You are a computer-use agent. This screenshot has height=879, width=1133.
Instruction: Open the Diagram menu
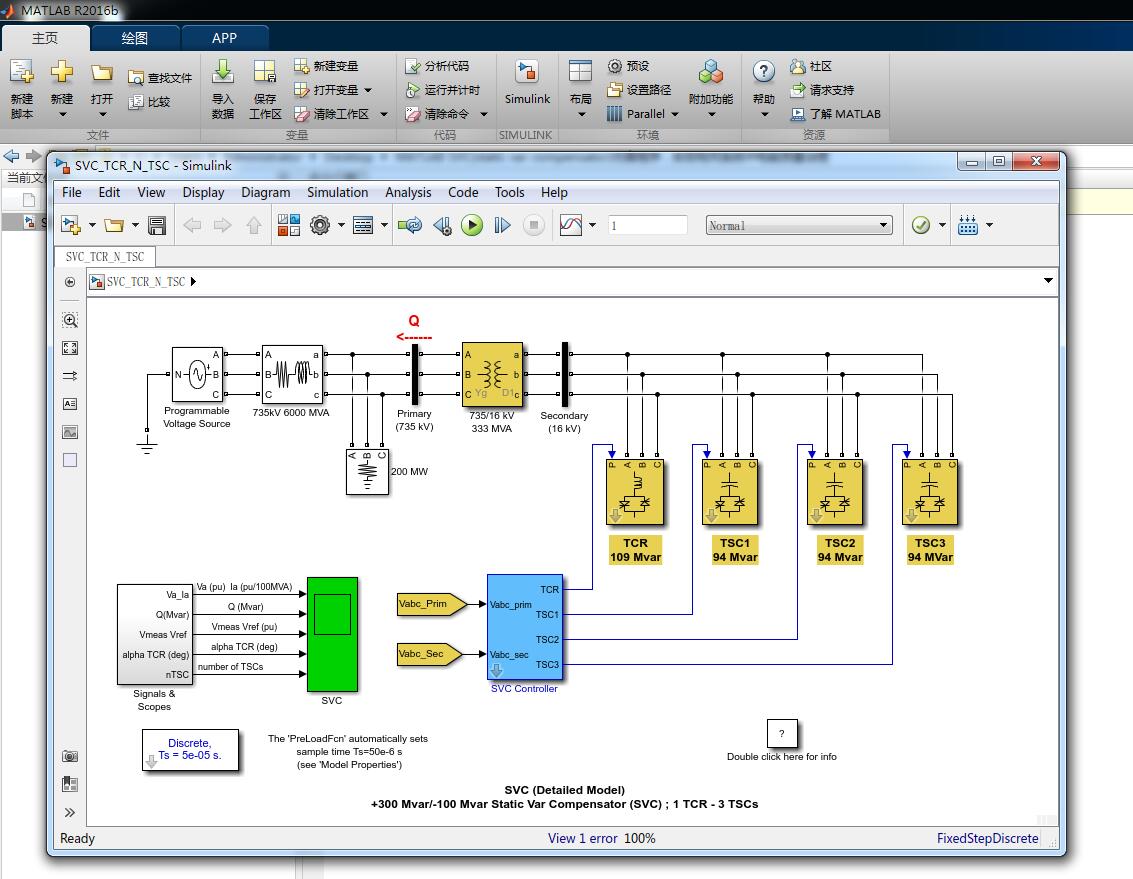coord(266,192)
